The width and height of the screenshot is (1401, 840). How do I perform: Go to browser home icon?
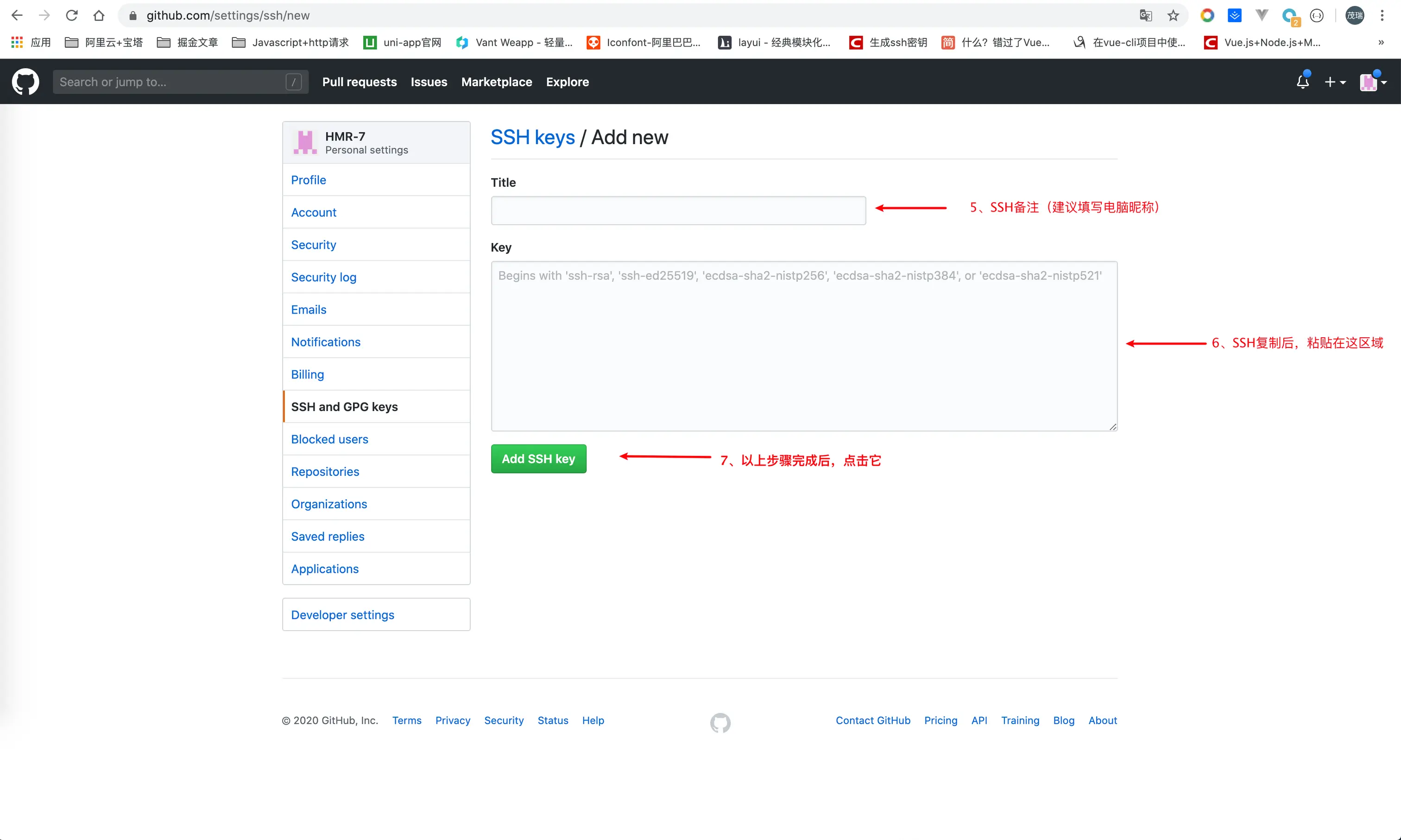[x=99, y=15]
